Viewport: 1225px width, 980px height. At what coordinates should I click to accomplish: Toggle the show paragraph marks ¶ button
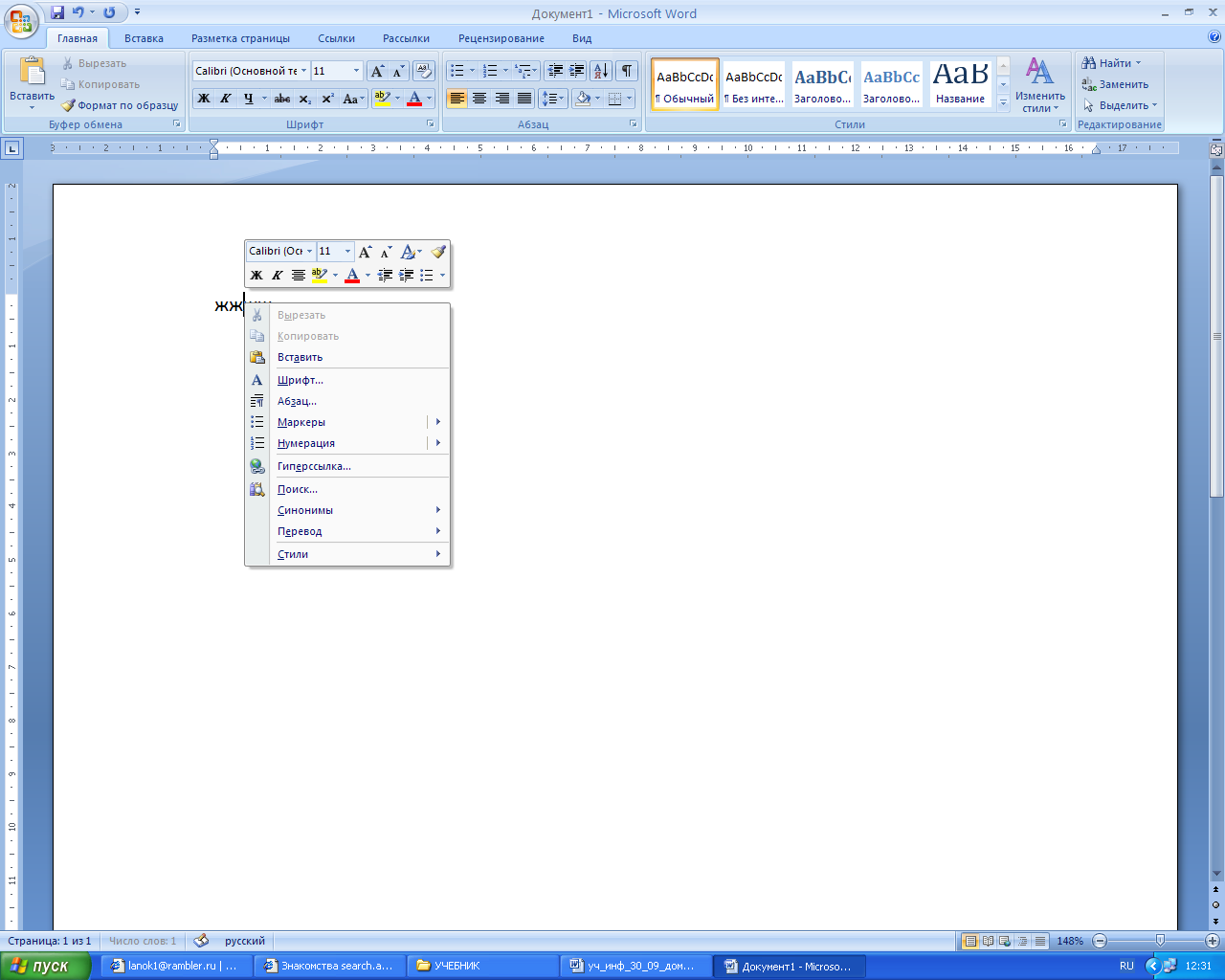627,71
